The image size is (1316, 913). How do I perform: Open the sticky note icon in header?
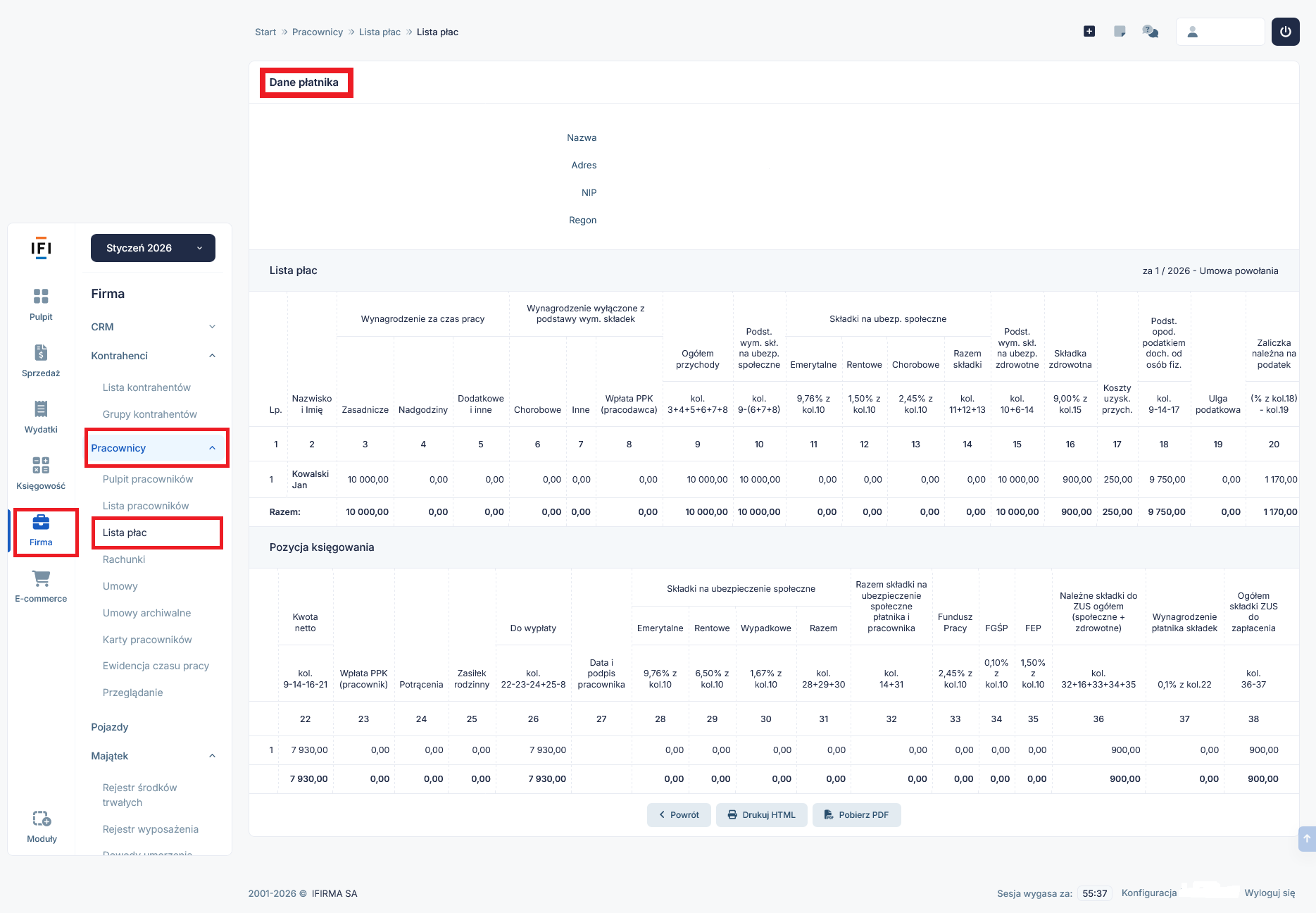coord(1120,32)
